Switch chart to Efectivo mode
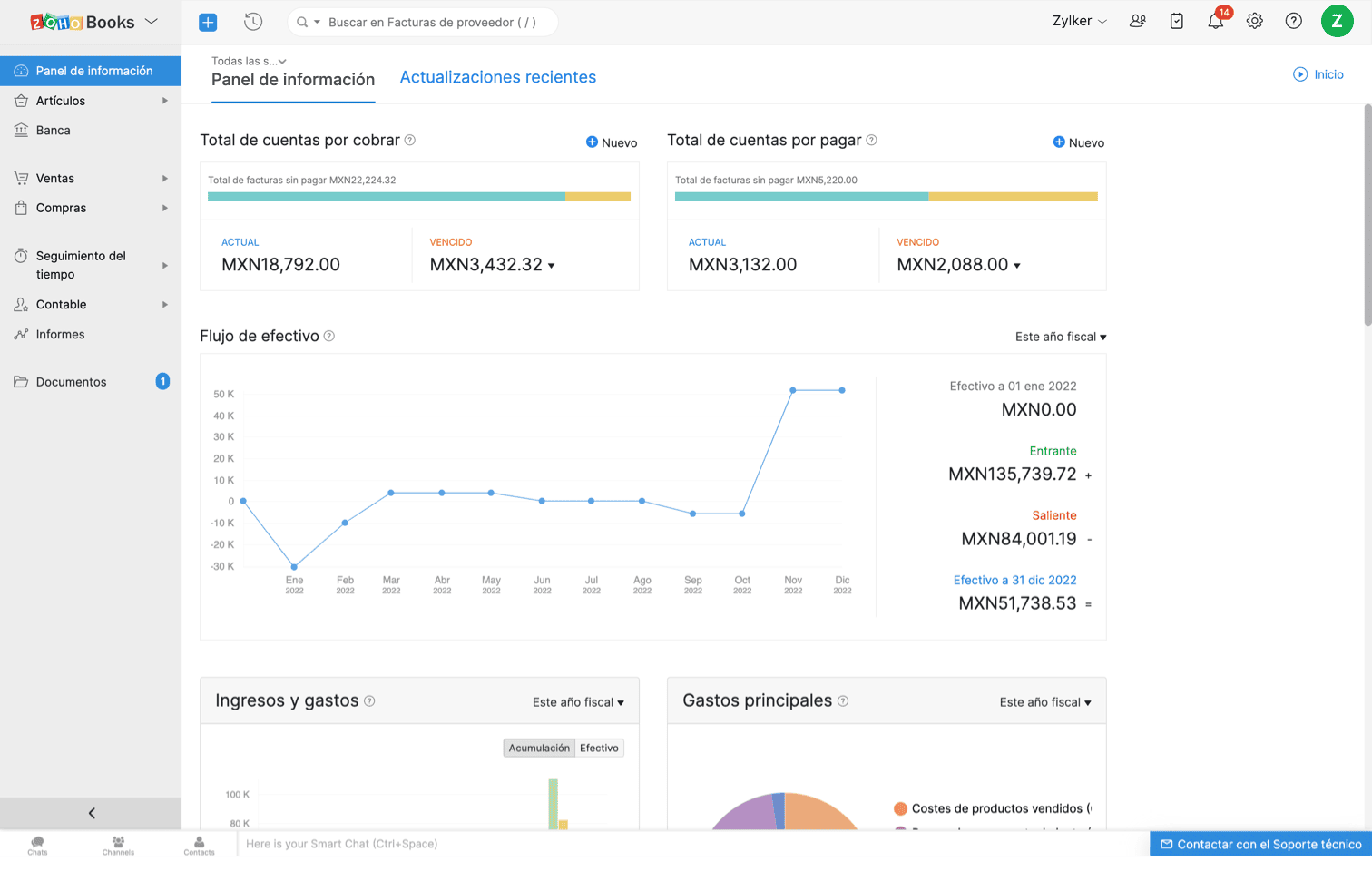Viewport: 1372px width, 871px height. point(599,748)
